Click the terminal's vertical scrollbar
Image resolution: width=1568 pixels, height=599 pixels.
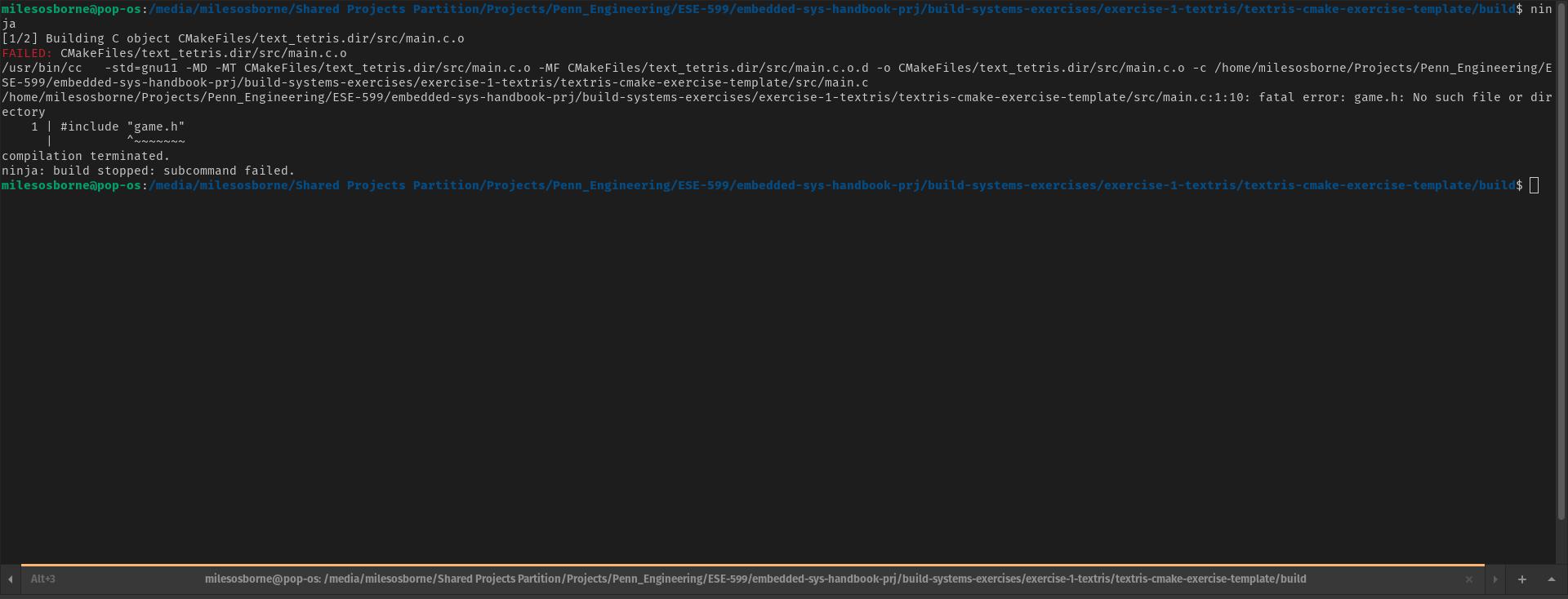click(x=1561, y=269)
